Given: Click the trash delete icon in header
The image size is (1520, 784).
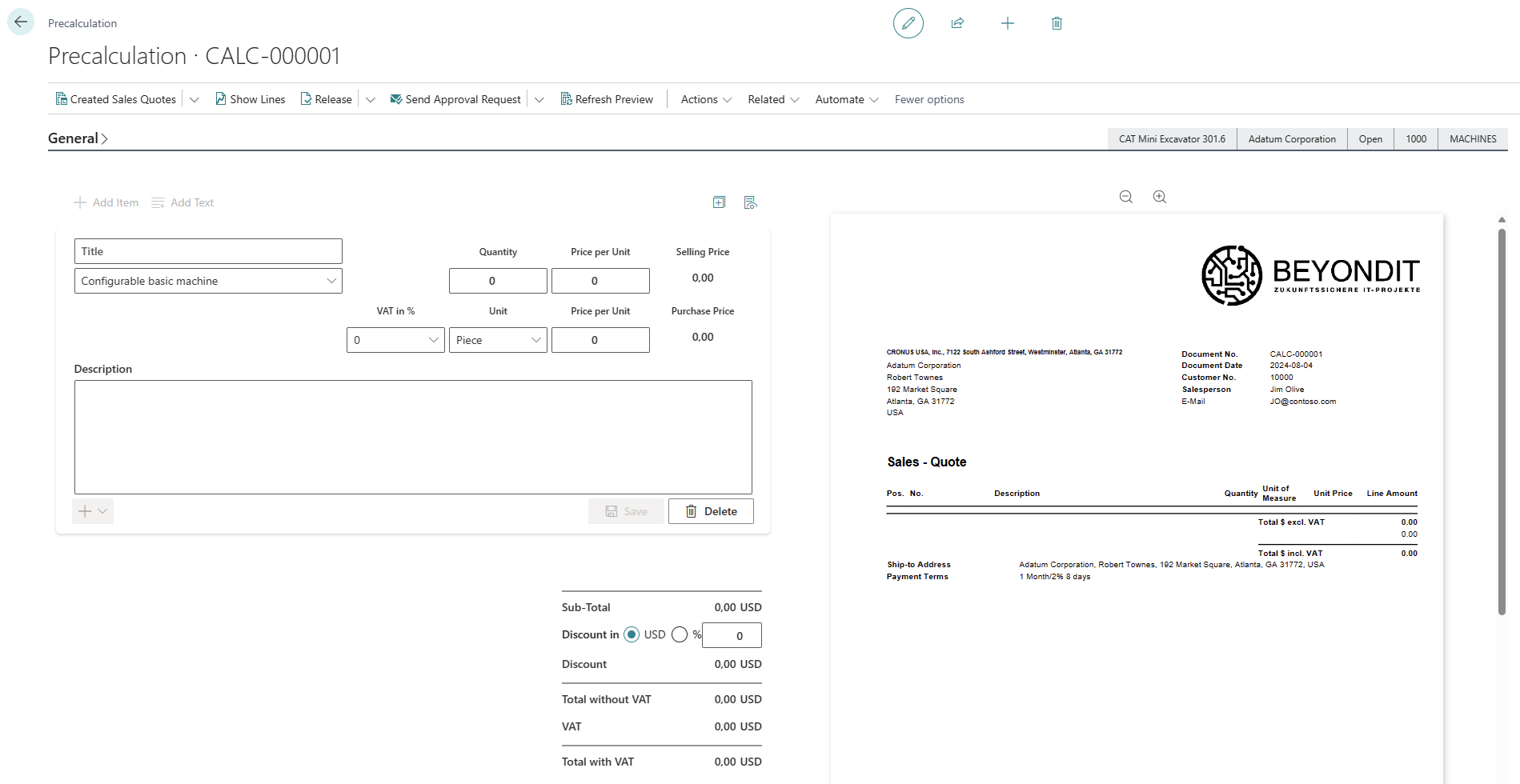Looking at the screenshot, I should tap(1057, 23).
